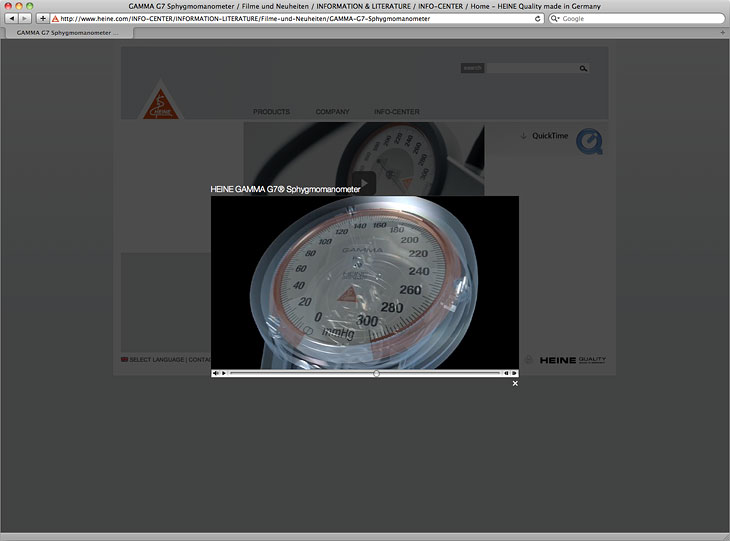Click the background video play button
The height and width of the screenshot is (541, 730).
[x=364, y=183]
